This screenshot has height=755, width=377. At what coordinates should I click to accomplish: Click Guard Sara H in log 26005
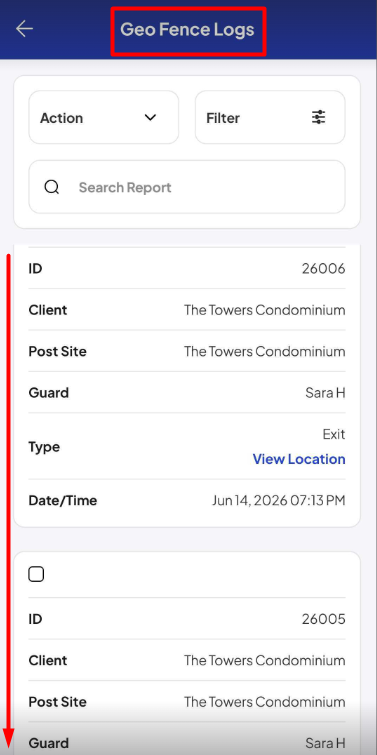point(325,743)
